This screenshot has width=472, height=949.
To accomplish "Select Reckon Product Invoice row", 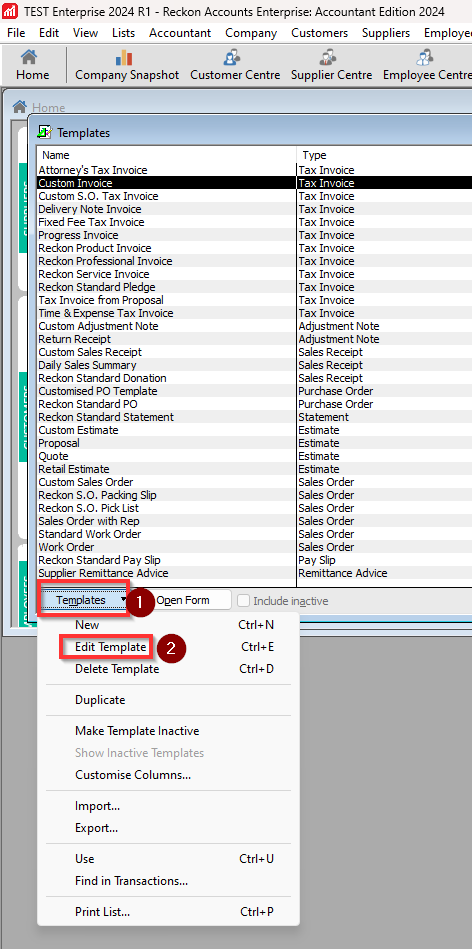I will (254, 248).
